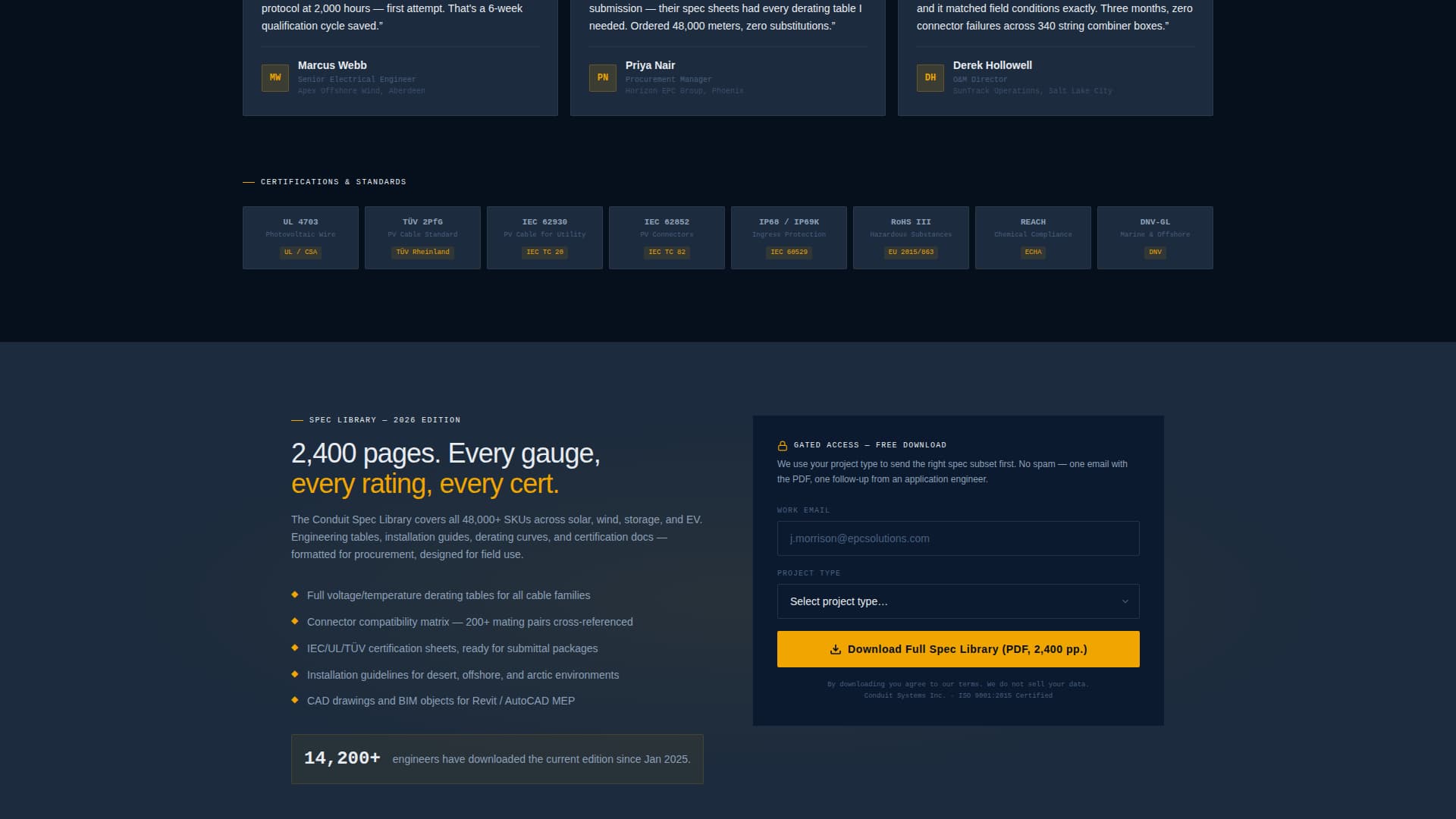Click the diamond bullet beside Full voltage/temperature derating
The width and height of the screenshot is (1456, 819).
coord(295,595)
